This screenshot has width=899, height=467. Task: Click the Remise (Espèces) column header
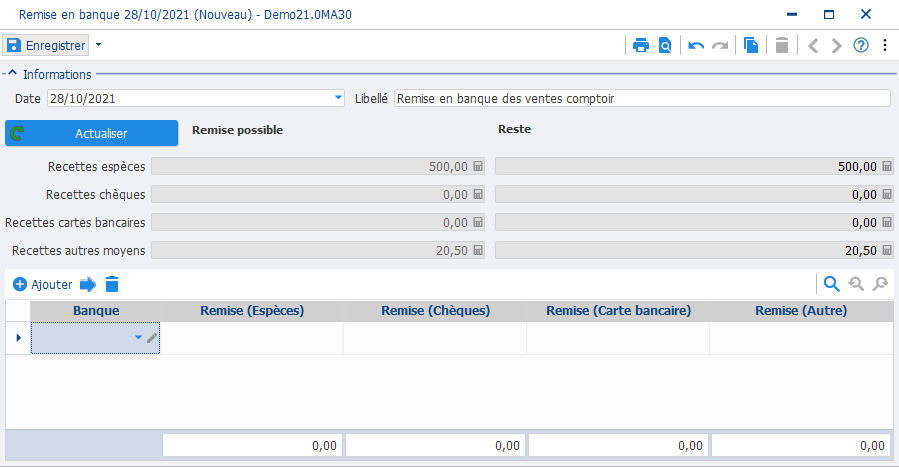(x=252, y=311)
